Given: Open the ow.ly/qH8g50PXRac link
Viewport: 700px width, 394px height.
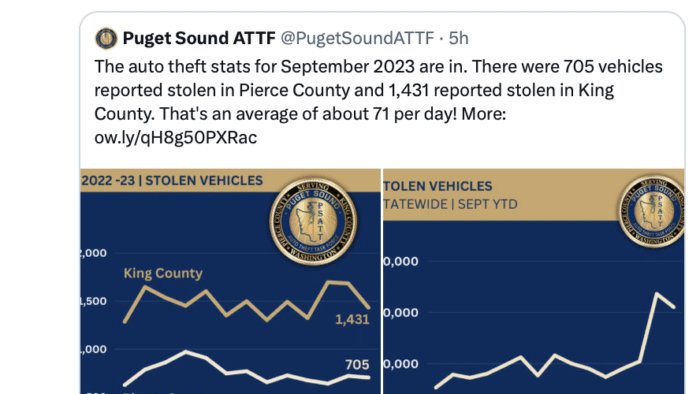Looking at the screenshot, I should pyautogui.click(x=175, y=137).
